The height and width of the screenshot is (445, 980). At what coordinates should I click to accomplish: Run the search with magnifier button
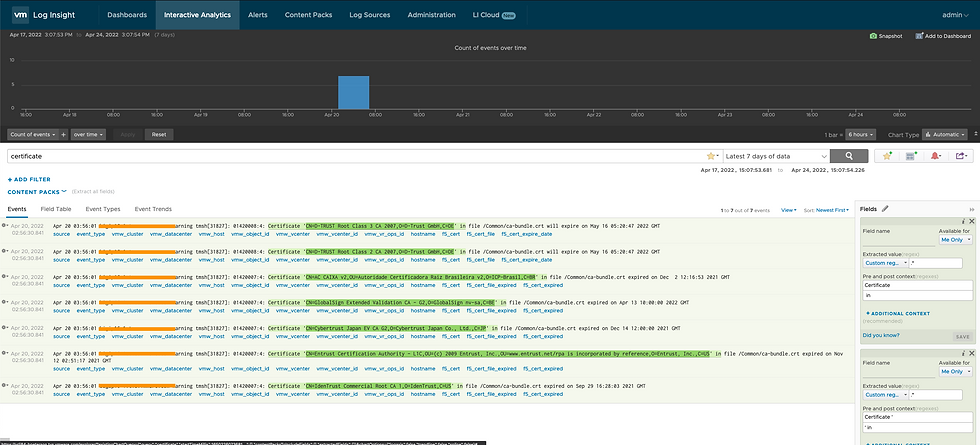[849, 156]
